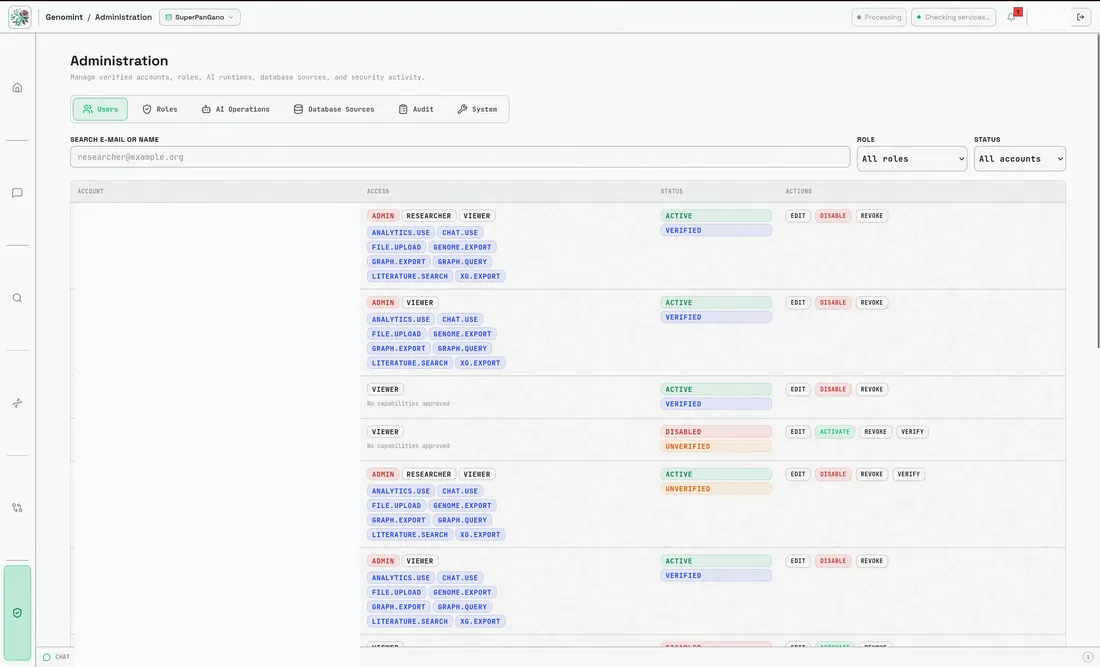Edit the active verified Viewer-only account
The height and width of the screenshot is (667, 1100).
click(x=798, y=389)
